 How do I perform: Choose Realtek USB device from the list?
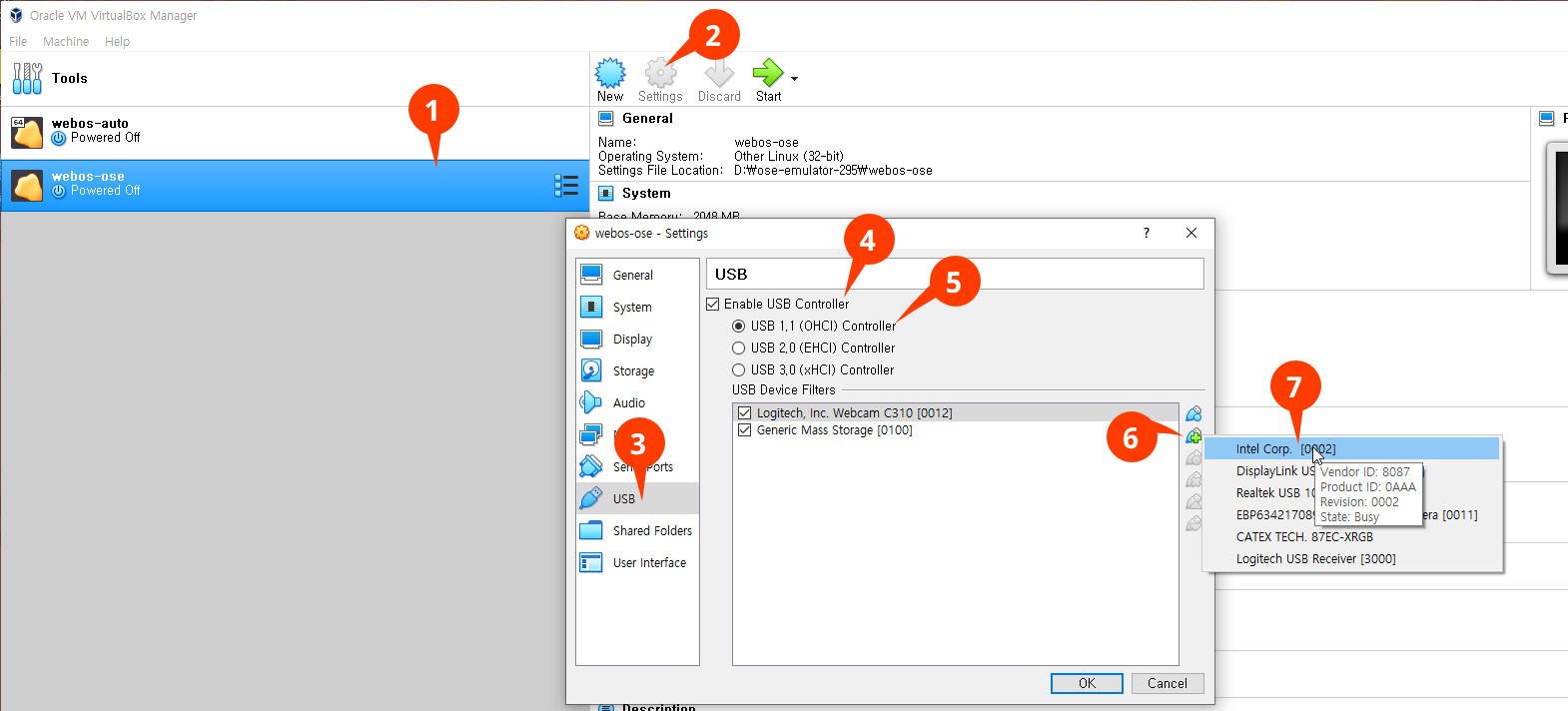[1352, 493]
